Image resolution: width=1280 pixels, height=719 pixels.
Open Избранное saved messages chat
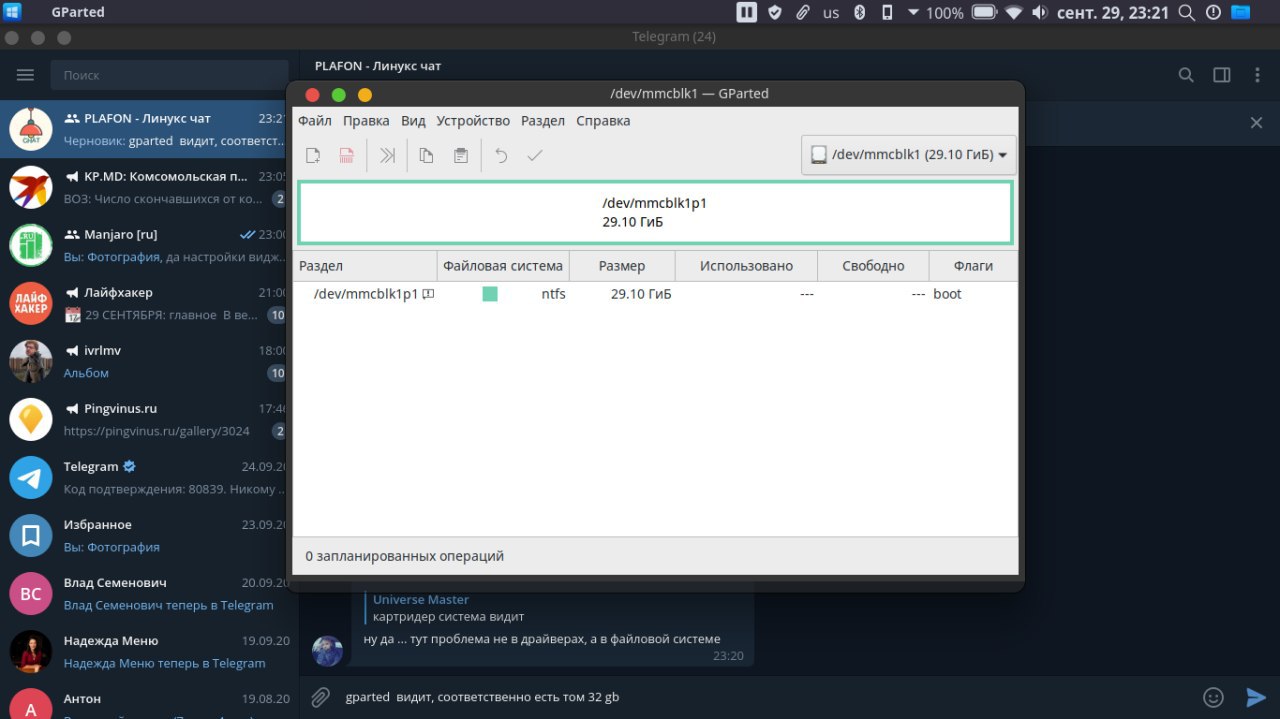point(144,535)
